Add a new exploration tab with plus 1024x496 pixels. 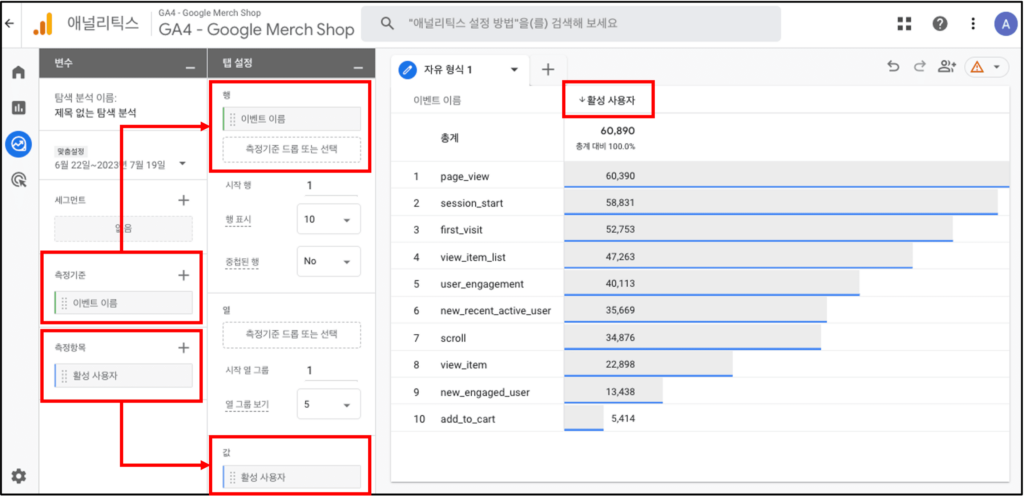548,69
